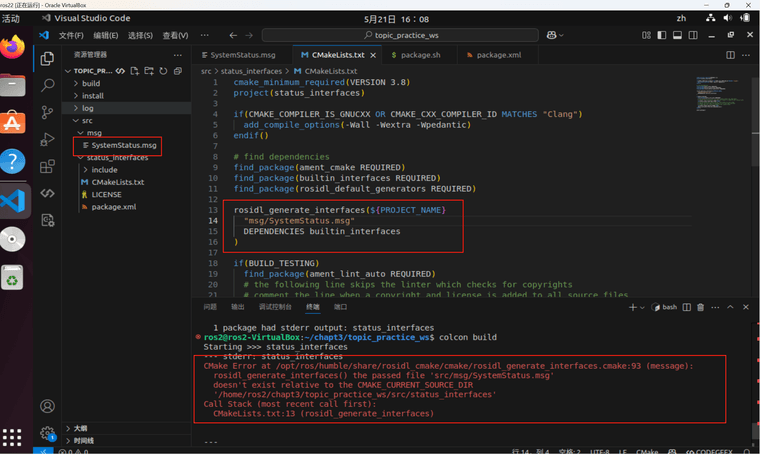Open editor more actions ellipsis
Screen dimensions: 760x454
point(745,55)
